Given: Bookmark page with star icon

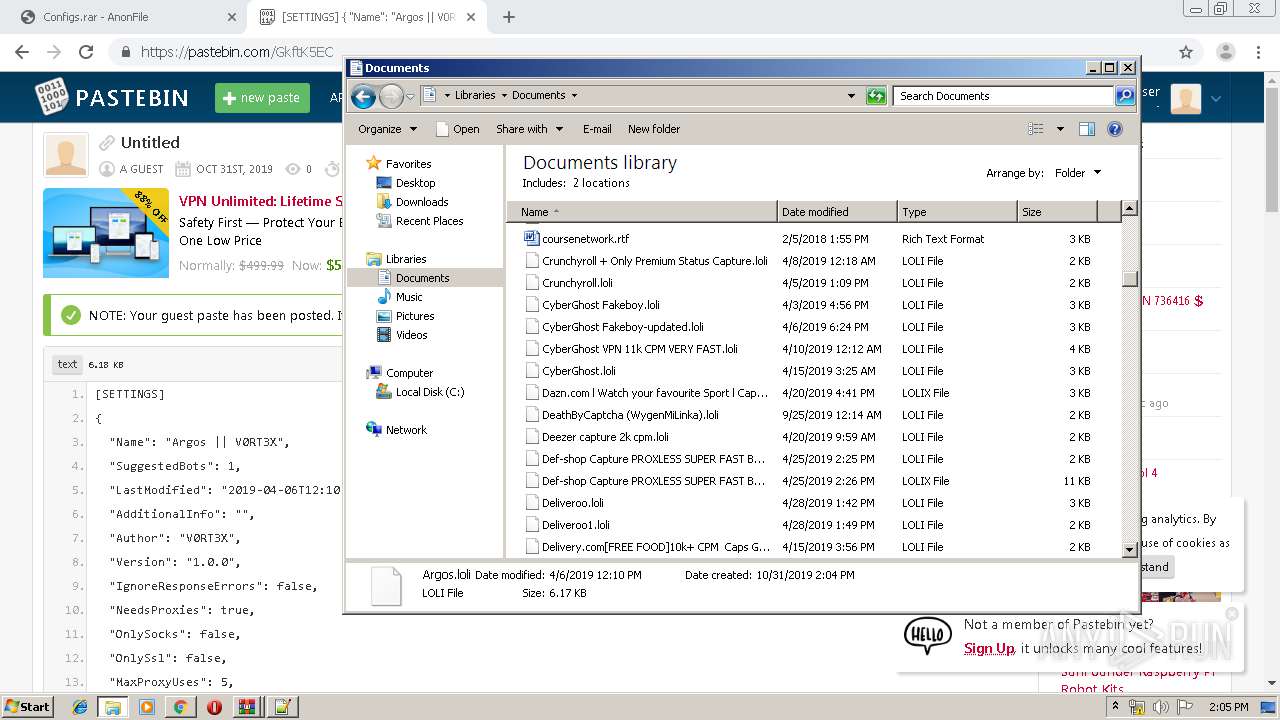Looking at the screenshot, I should 1186,52.
